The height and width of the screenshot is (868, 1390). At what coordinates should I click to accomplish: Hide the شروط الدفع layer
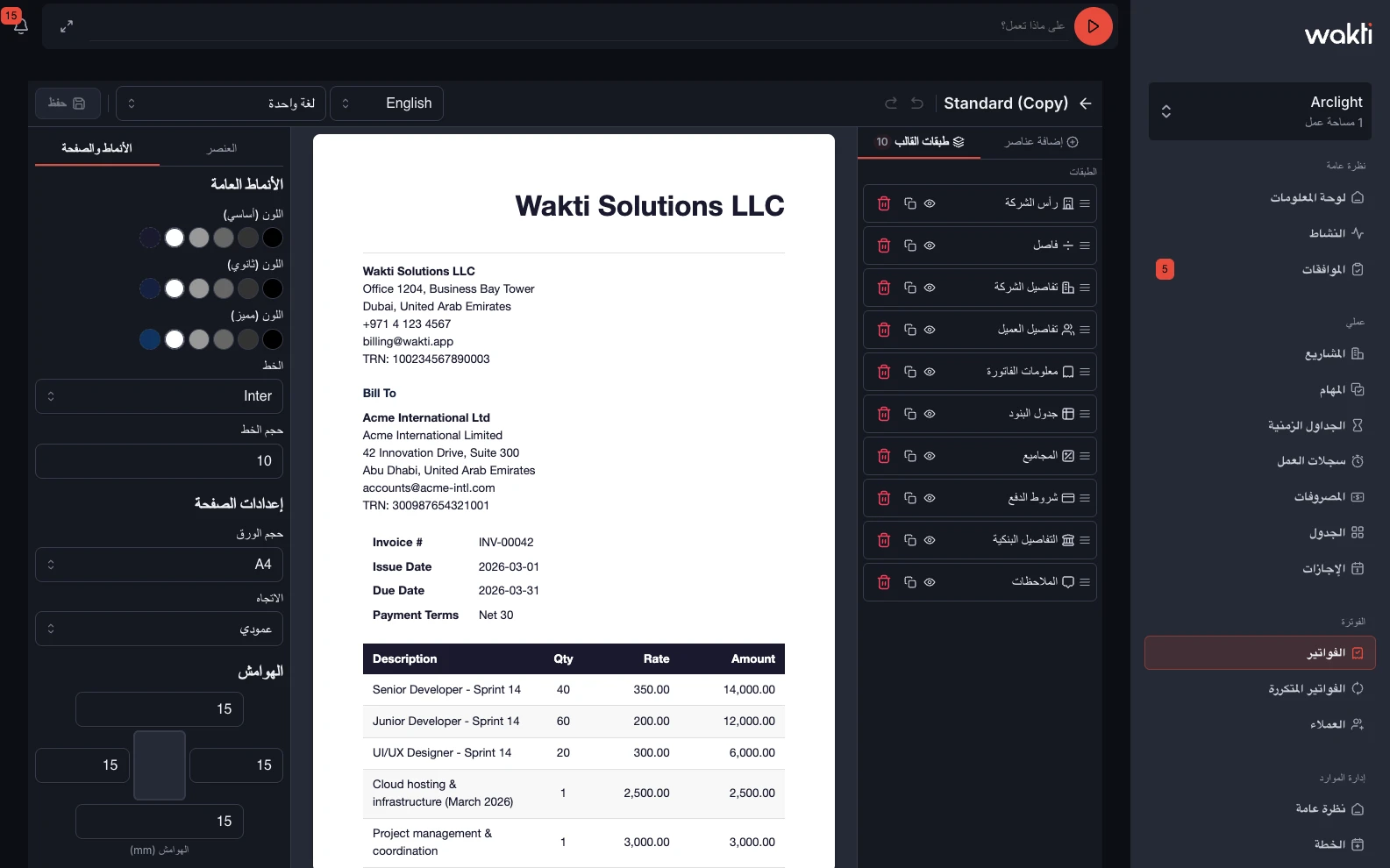930,498
